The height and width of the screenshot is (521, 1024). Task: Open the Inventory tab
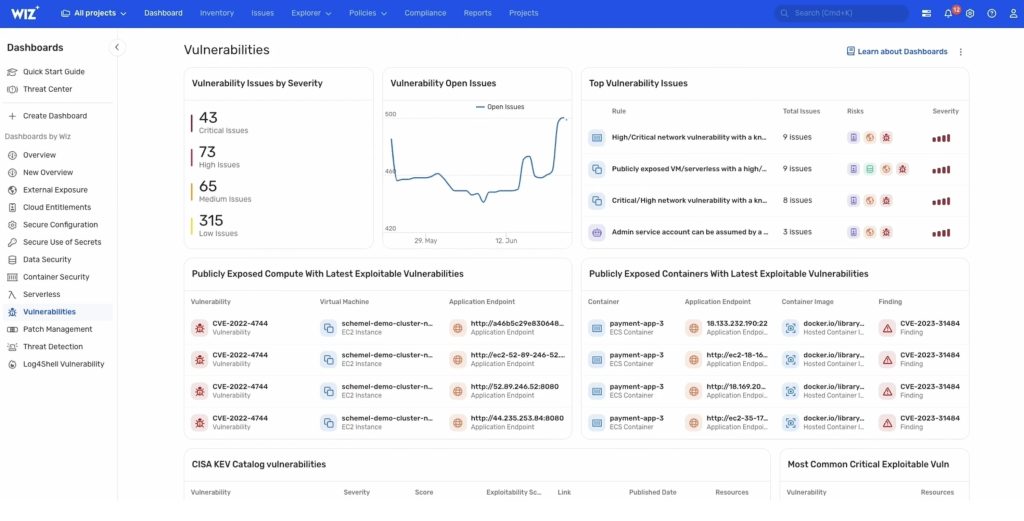click(x=216, y=14)
